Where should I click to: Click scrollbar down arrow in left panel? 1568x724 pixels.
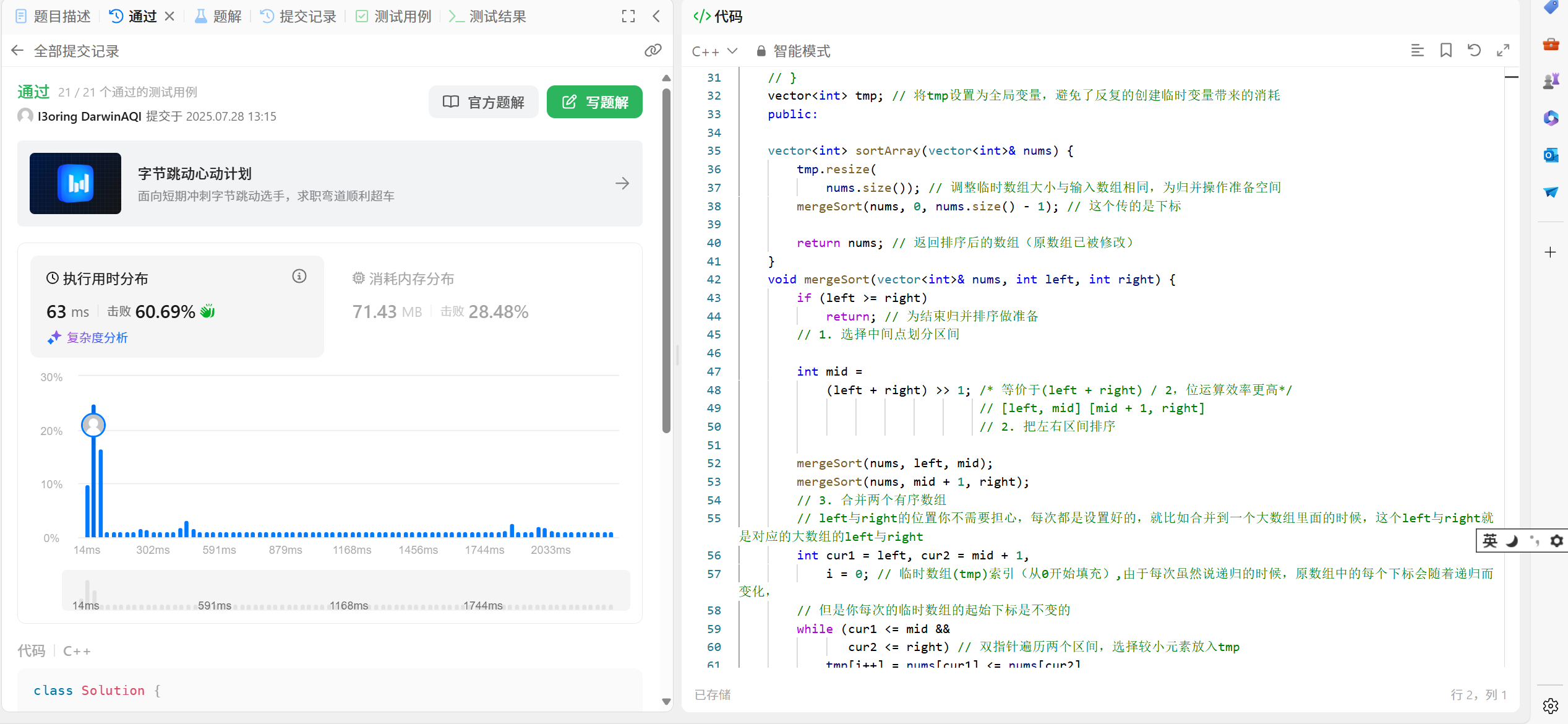tap(666, 702)
